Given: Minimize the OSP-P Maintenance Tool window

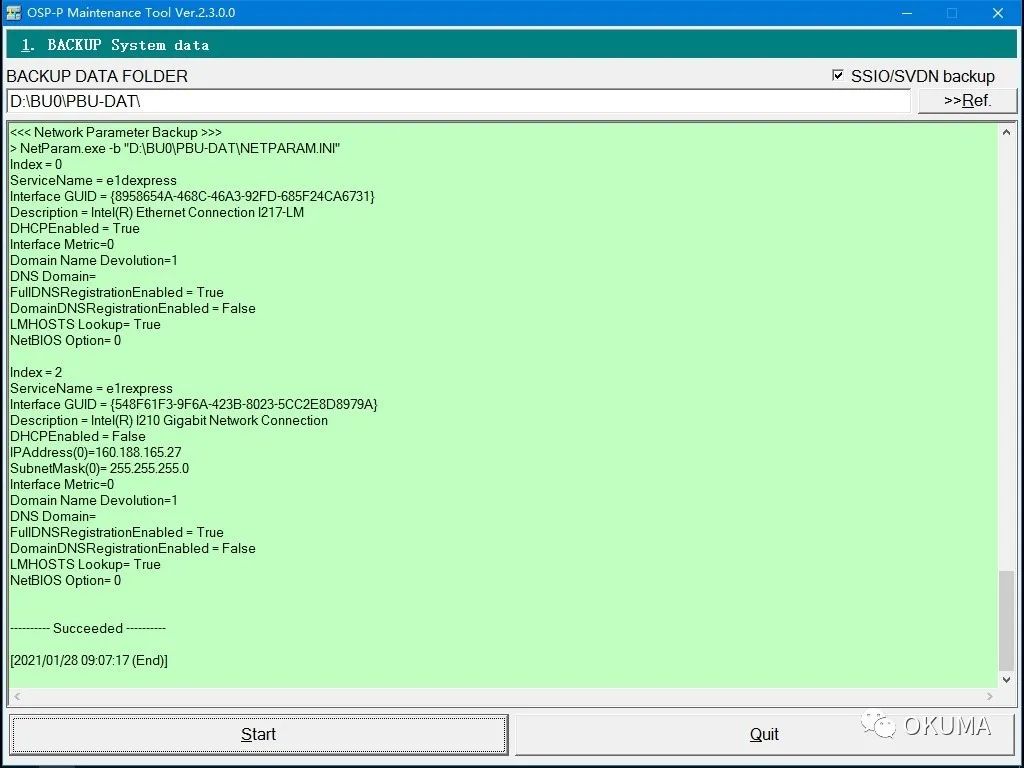Looking at the screenshot, I should coord(906,12).
